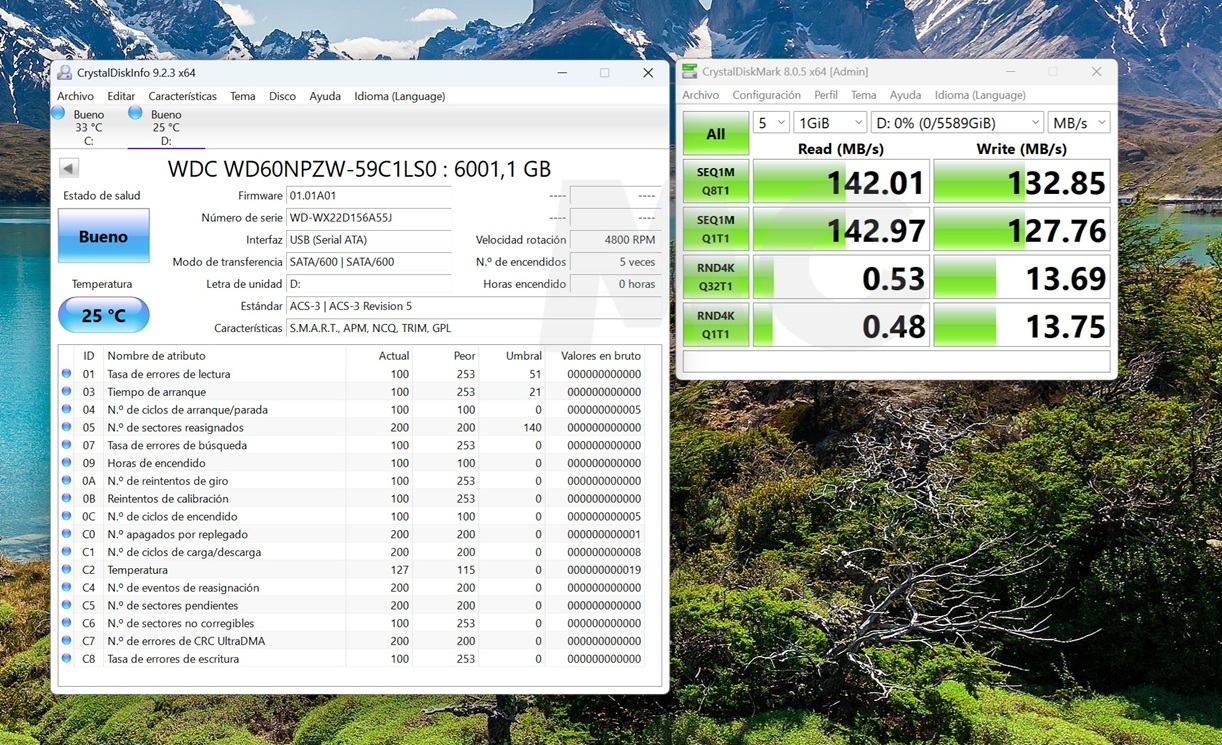Open the test count dropdown showing 5
Image resolution: width=1222 pixels, height=745 pixels.
771,122
